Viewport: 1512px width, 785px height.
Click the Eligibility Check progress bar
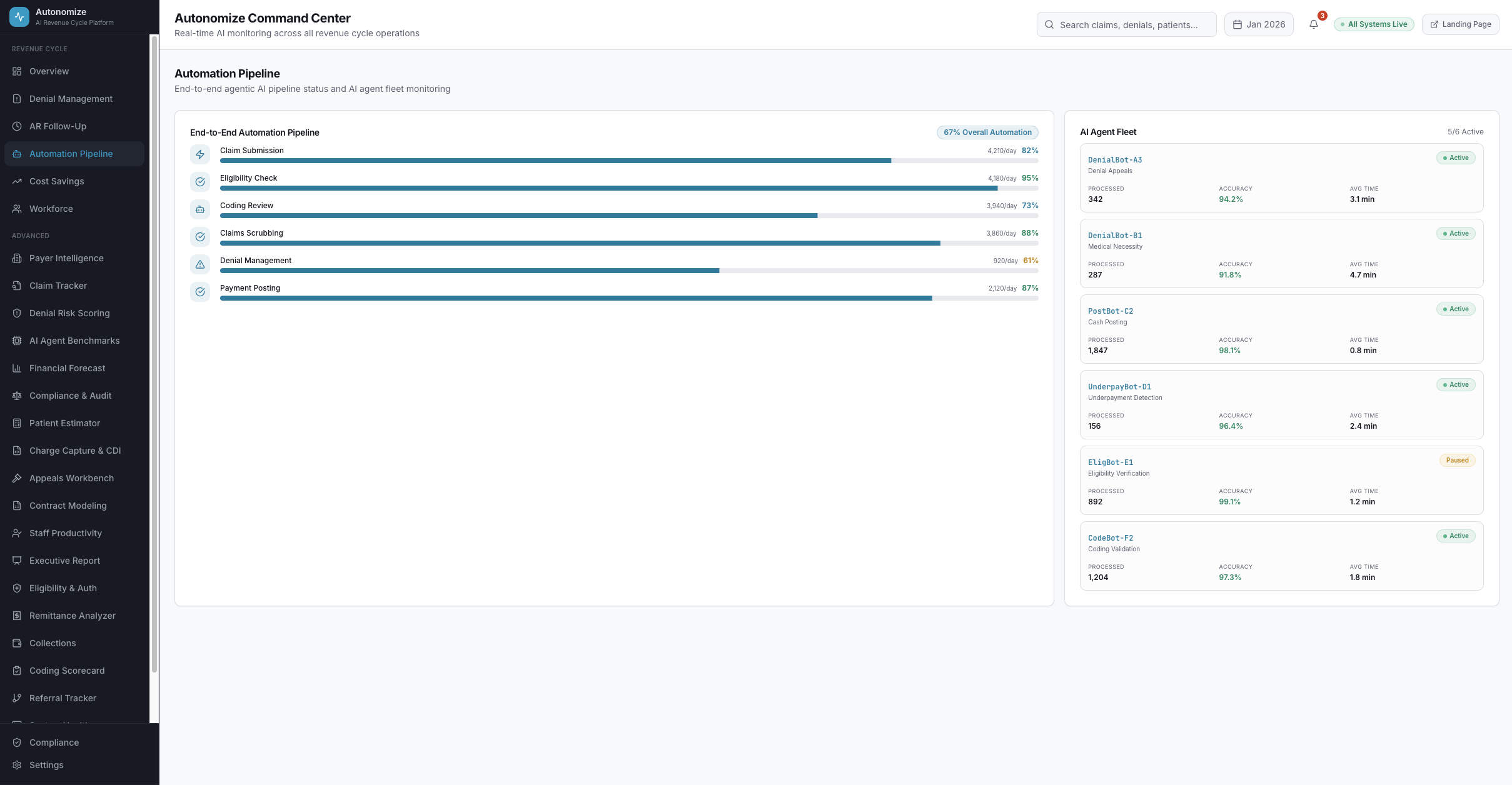click(x=610, y=188)
